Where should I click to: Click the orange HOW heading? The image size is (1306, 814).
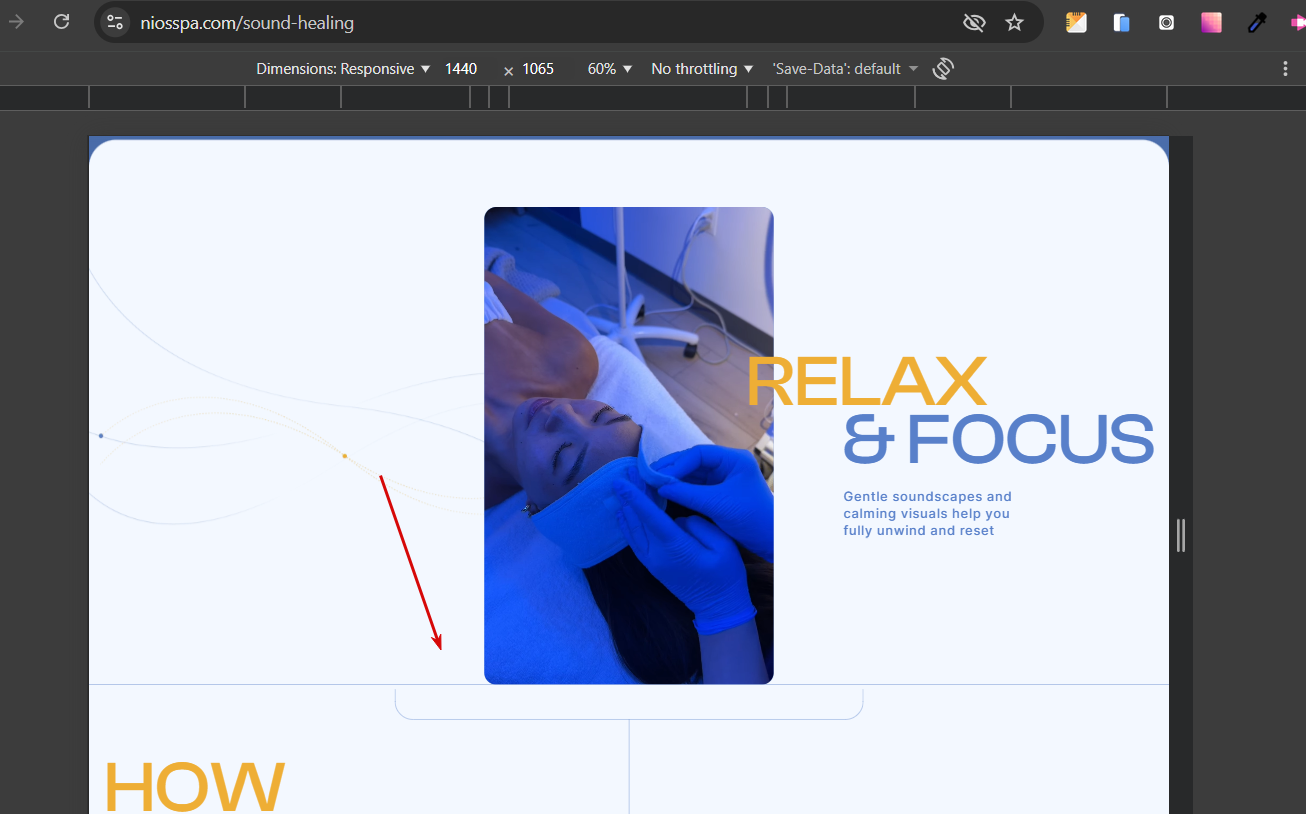click(194, 787)
